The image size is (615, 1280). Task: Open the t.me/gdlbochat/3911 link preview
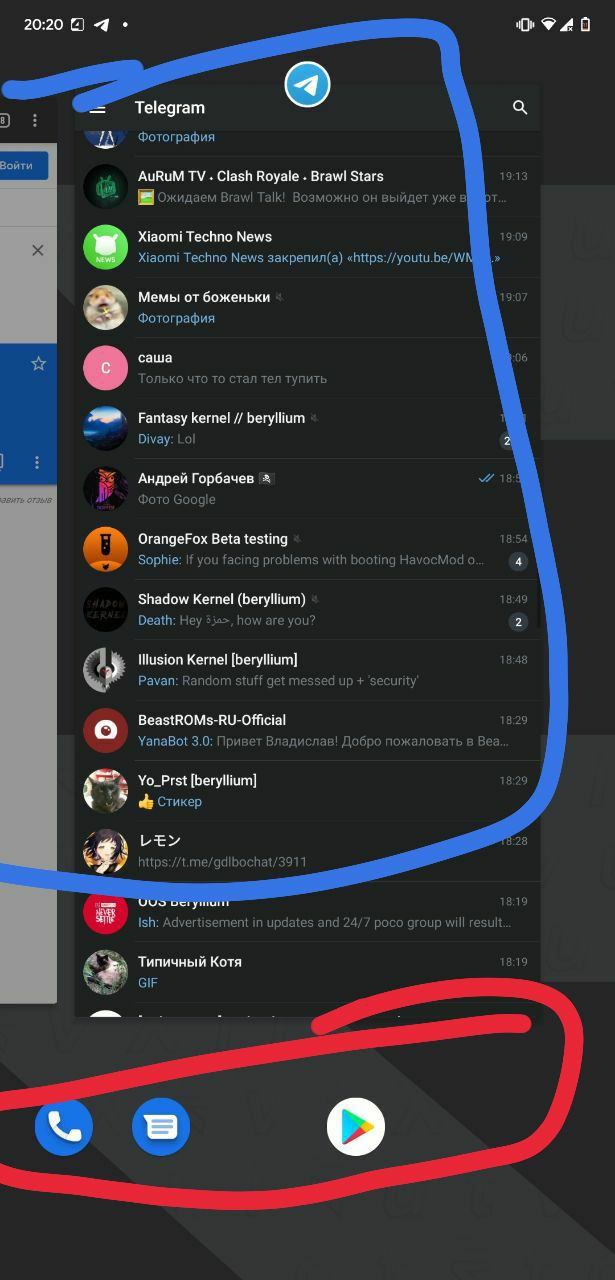[222, 861]
